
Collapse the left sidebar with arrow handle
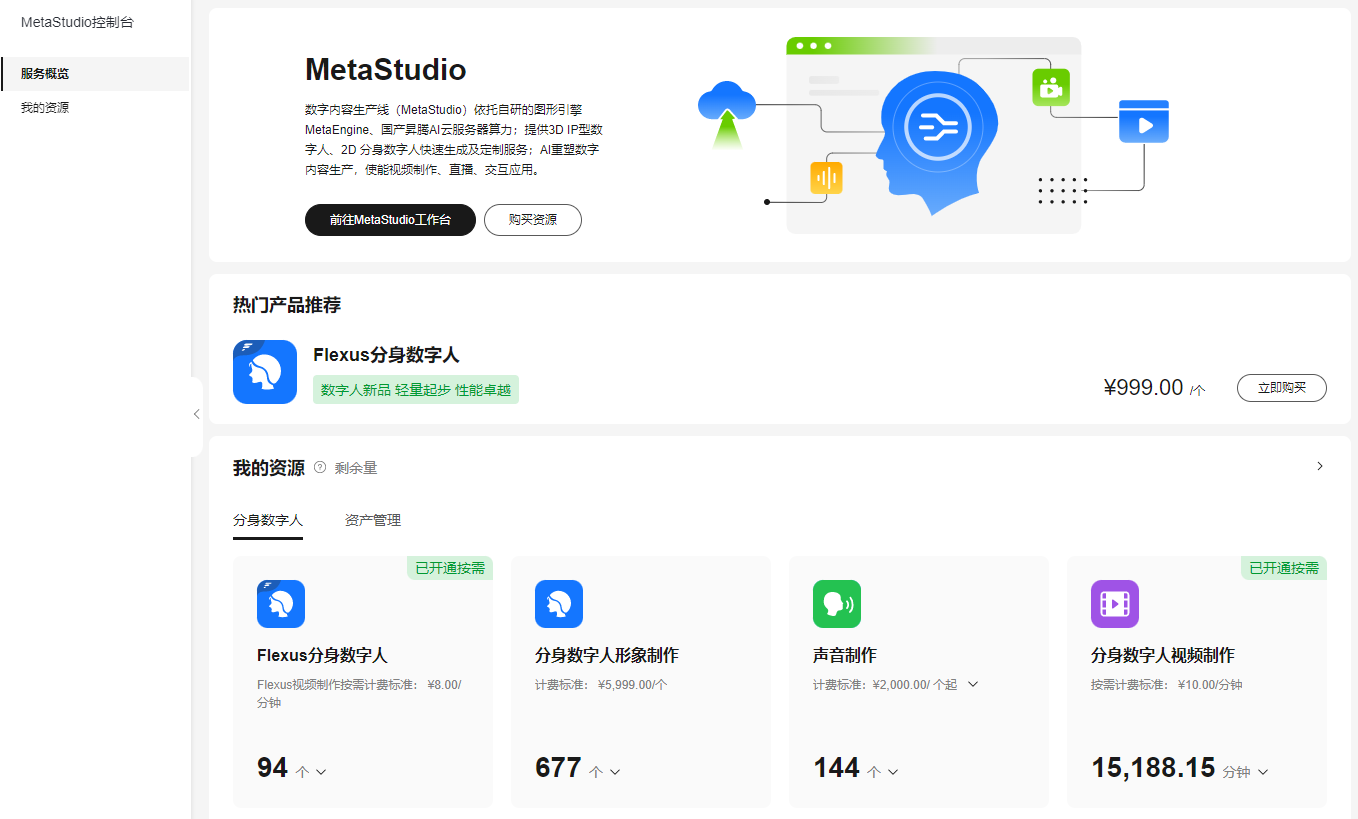pos(196,414)
